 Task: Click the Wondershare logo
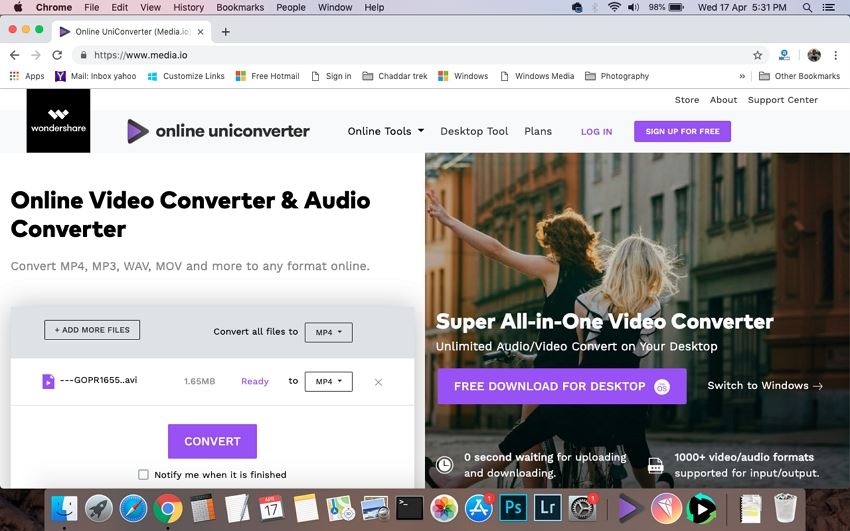(59, 121)
